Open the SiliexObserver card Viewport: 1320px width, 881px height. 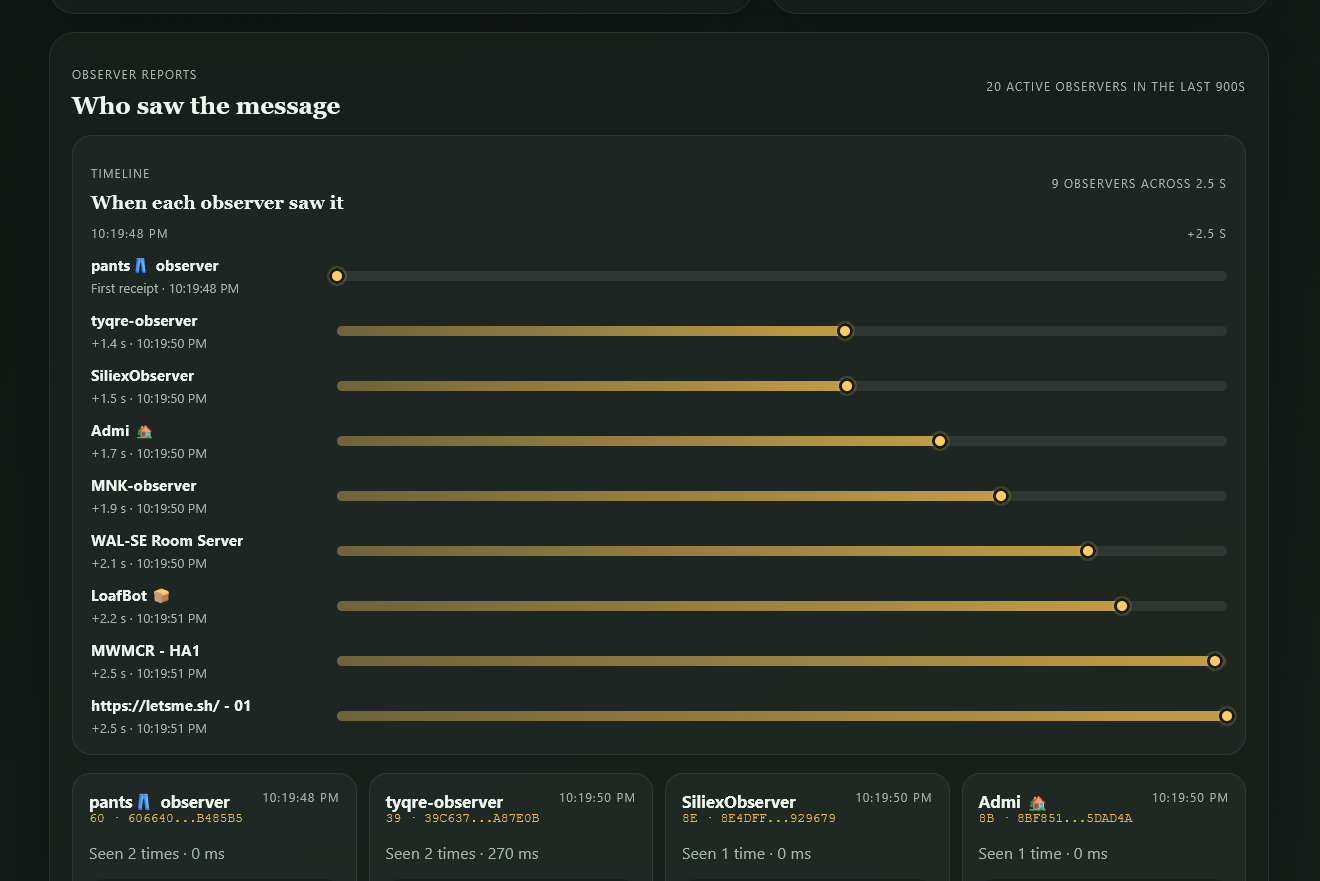click(807, 827)
